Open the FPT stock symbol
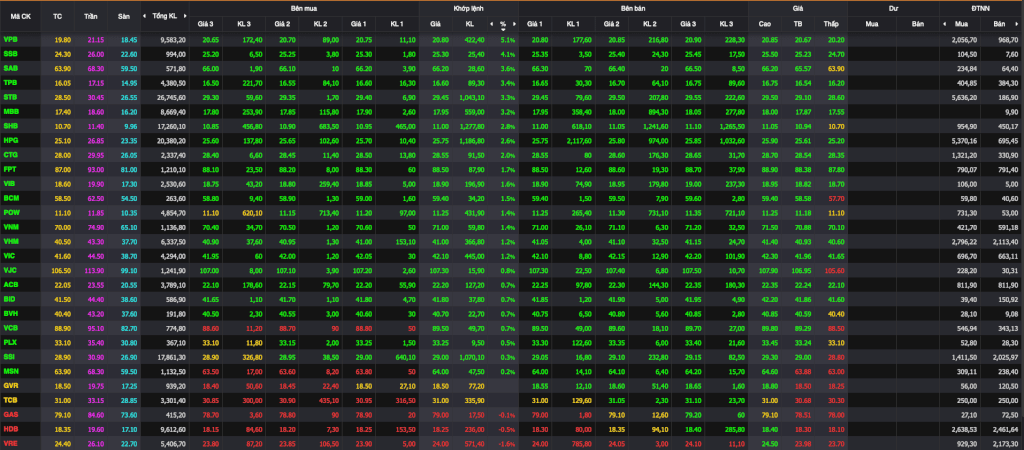1024x450 pixels. [x=10, y=169]
